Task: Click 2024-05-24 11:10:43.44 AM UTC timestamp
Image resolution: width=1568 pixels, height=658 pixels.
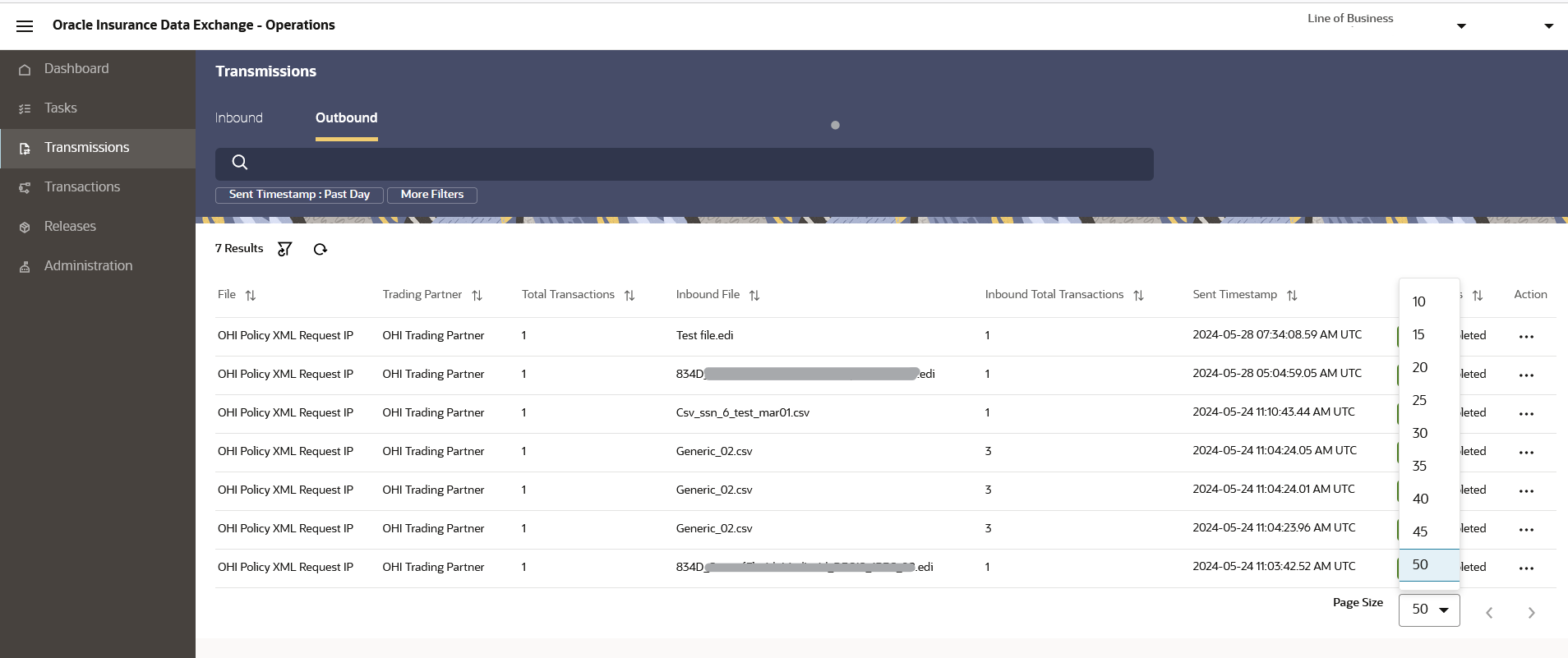Action: (x=1274, y=412)
